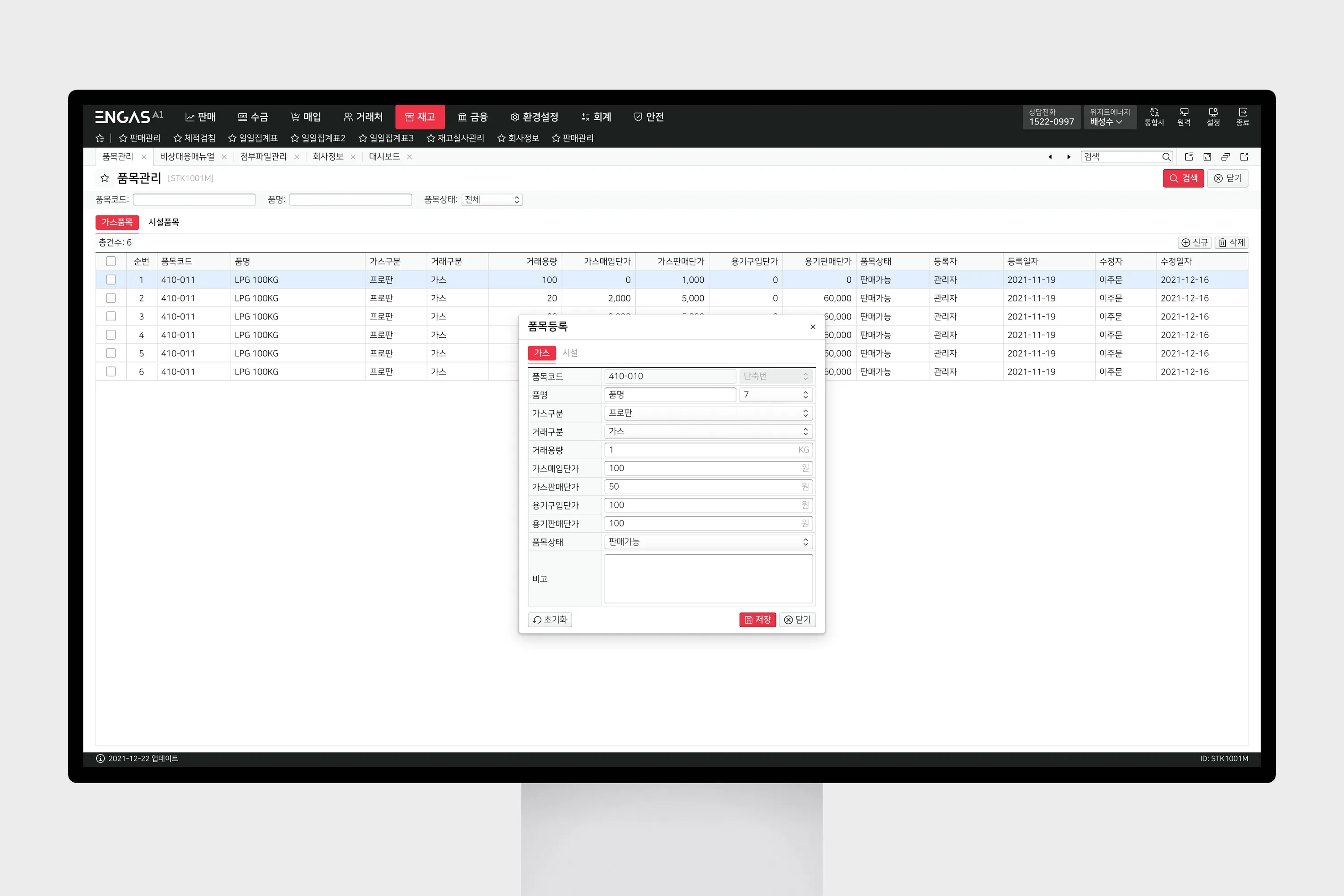This screenshot has width=1344, height=896.
Task: Open 품목상태 판매가능 dropdown in dialog
Action: pyautogui.click(x=707, y=542)
